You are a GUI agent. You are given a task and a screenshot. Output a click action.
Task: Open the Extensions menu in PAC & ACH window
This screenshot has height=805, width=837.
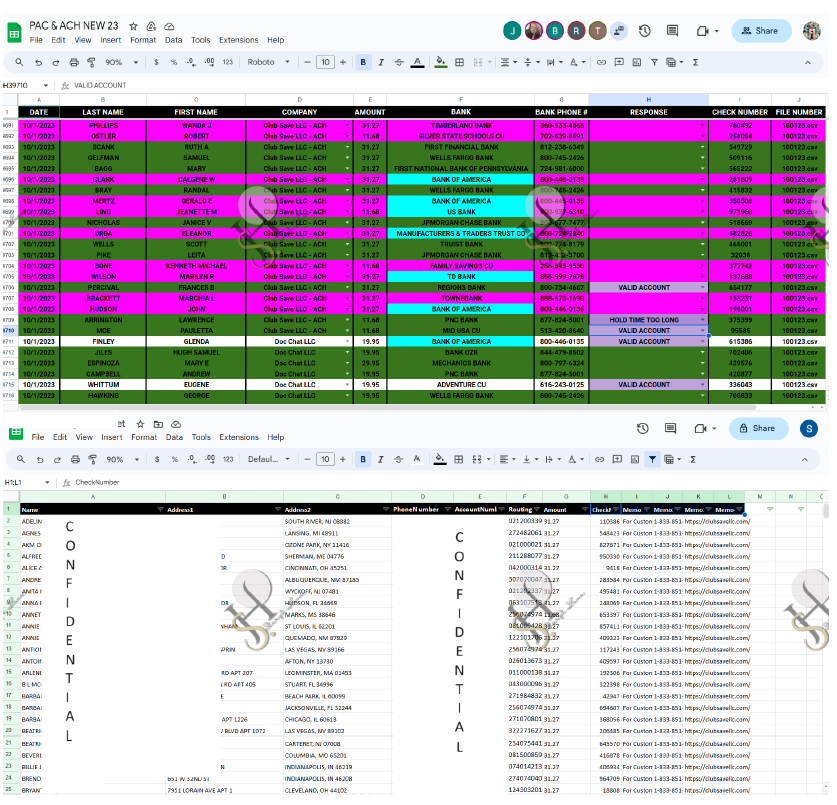pos(238,40)
